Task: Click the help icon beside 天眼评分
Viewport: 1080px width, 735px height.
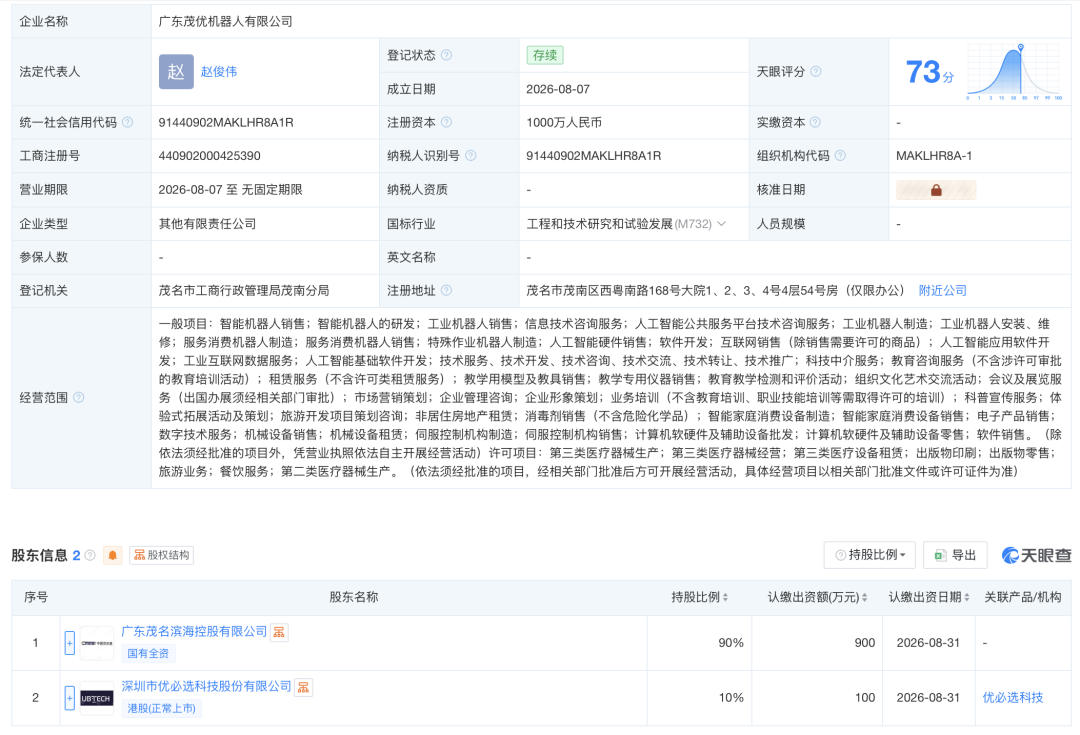Action: pos(816,72)
